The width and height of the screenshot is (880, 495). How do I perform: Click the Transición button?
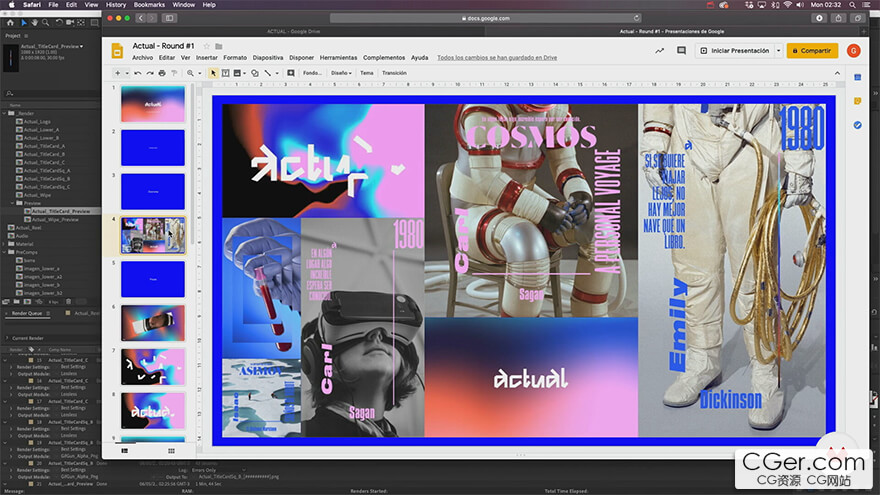[x=395, y=73]
